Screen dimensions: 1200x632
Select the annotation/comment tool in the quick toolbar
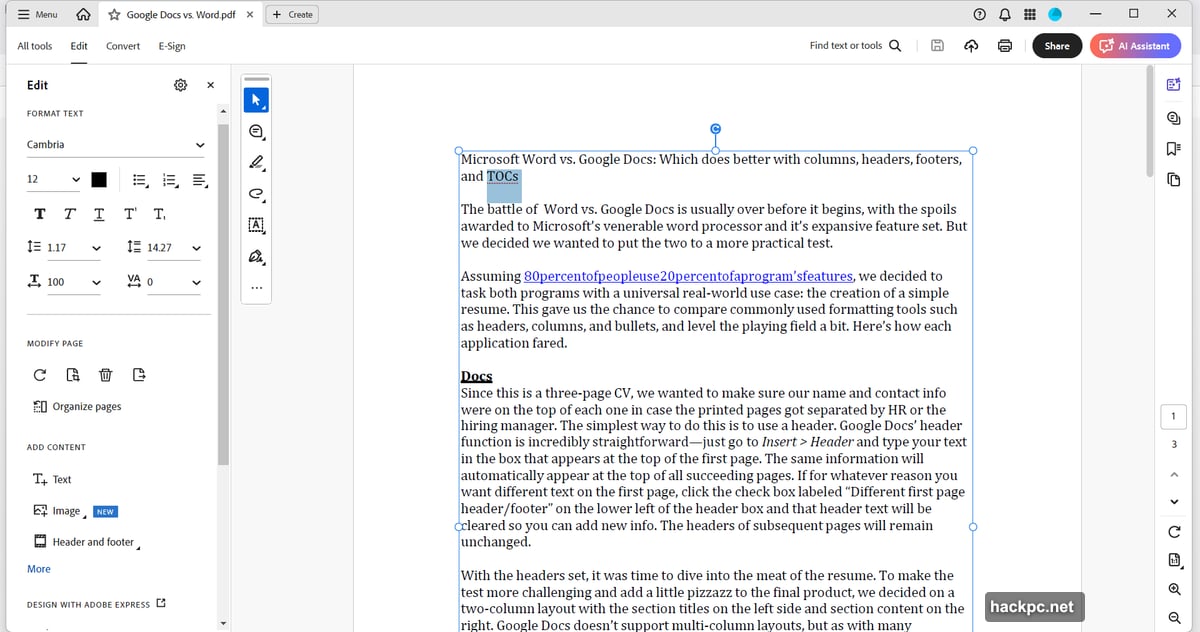tap(256, 131)
